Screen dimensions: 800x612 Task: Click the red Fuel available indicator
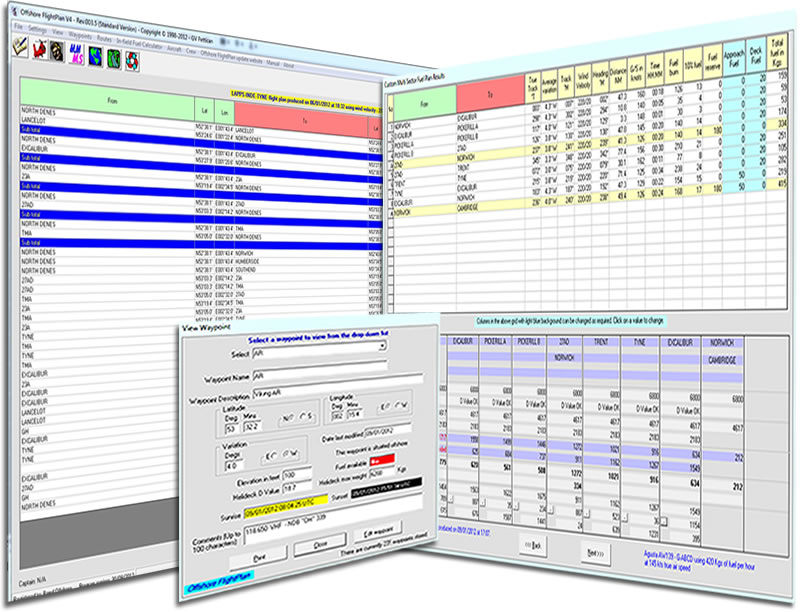coord(382,460)
